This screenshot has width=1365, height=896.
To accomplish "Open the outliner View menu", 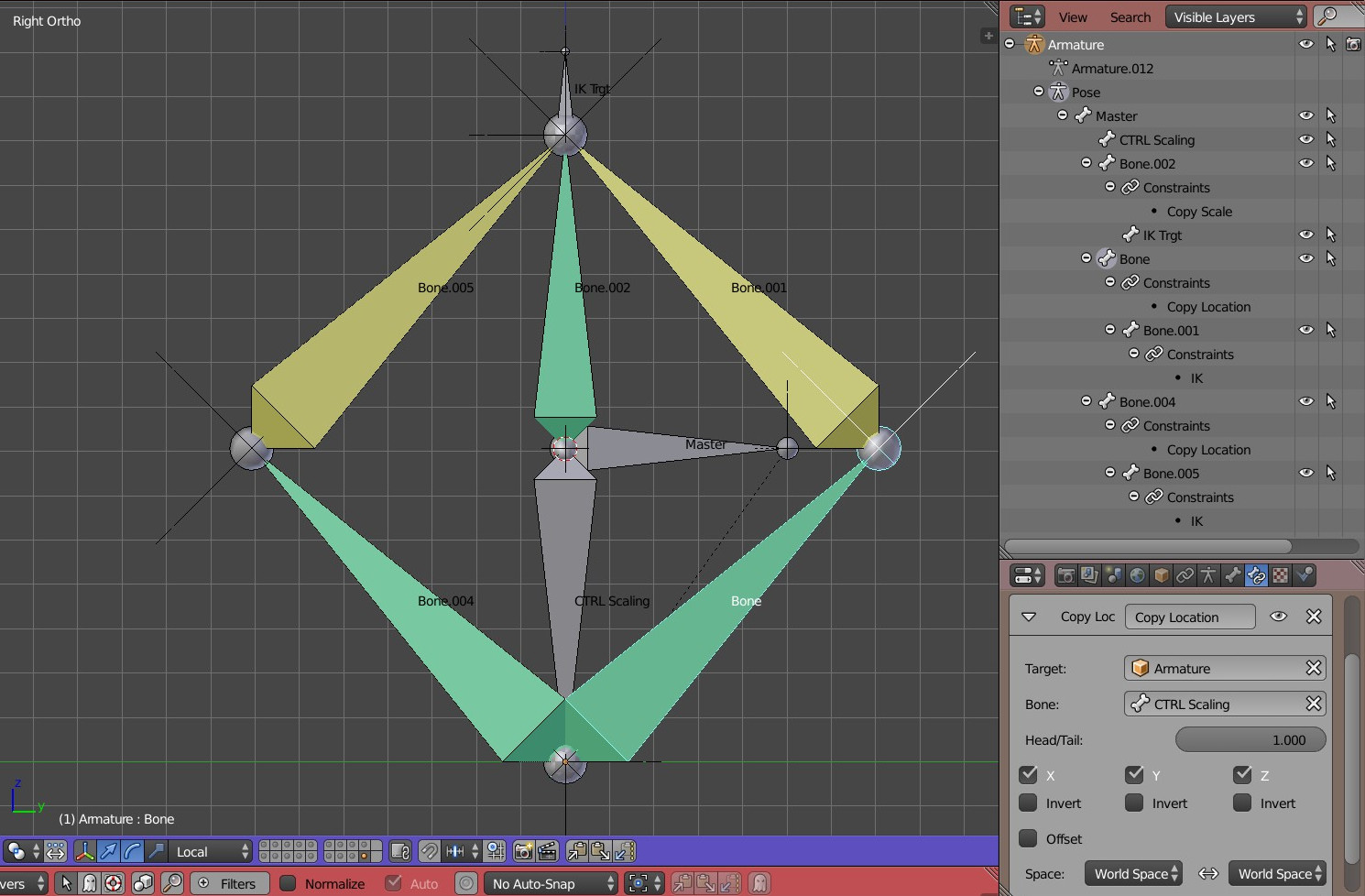I will 1073,17.
